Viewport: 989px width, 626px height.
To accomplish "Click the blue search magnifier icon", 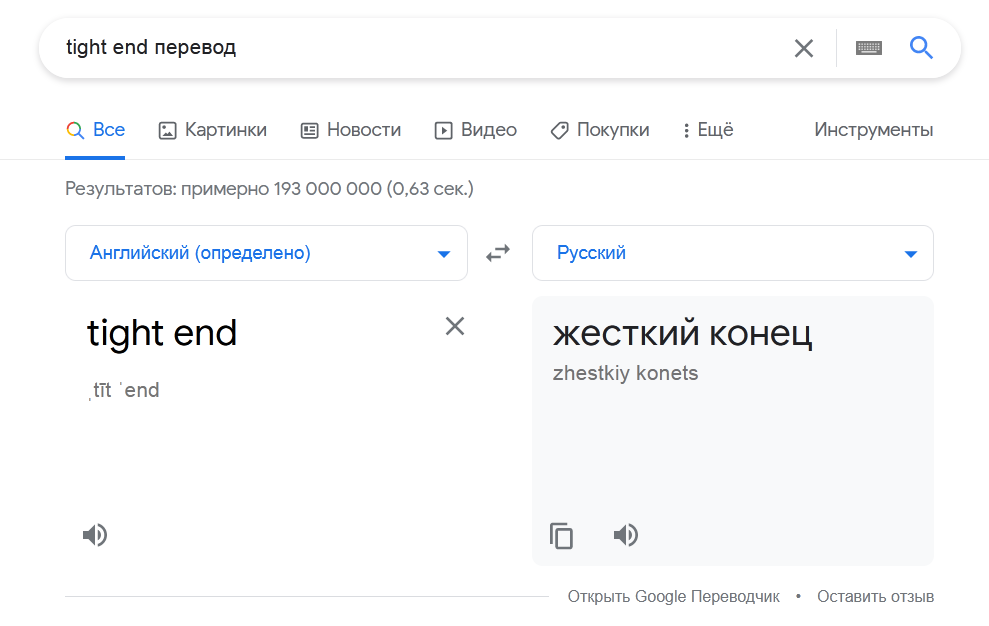I will click(920, 47).
